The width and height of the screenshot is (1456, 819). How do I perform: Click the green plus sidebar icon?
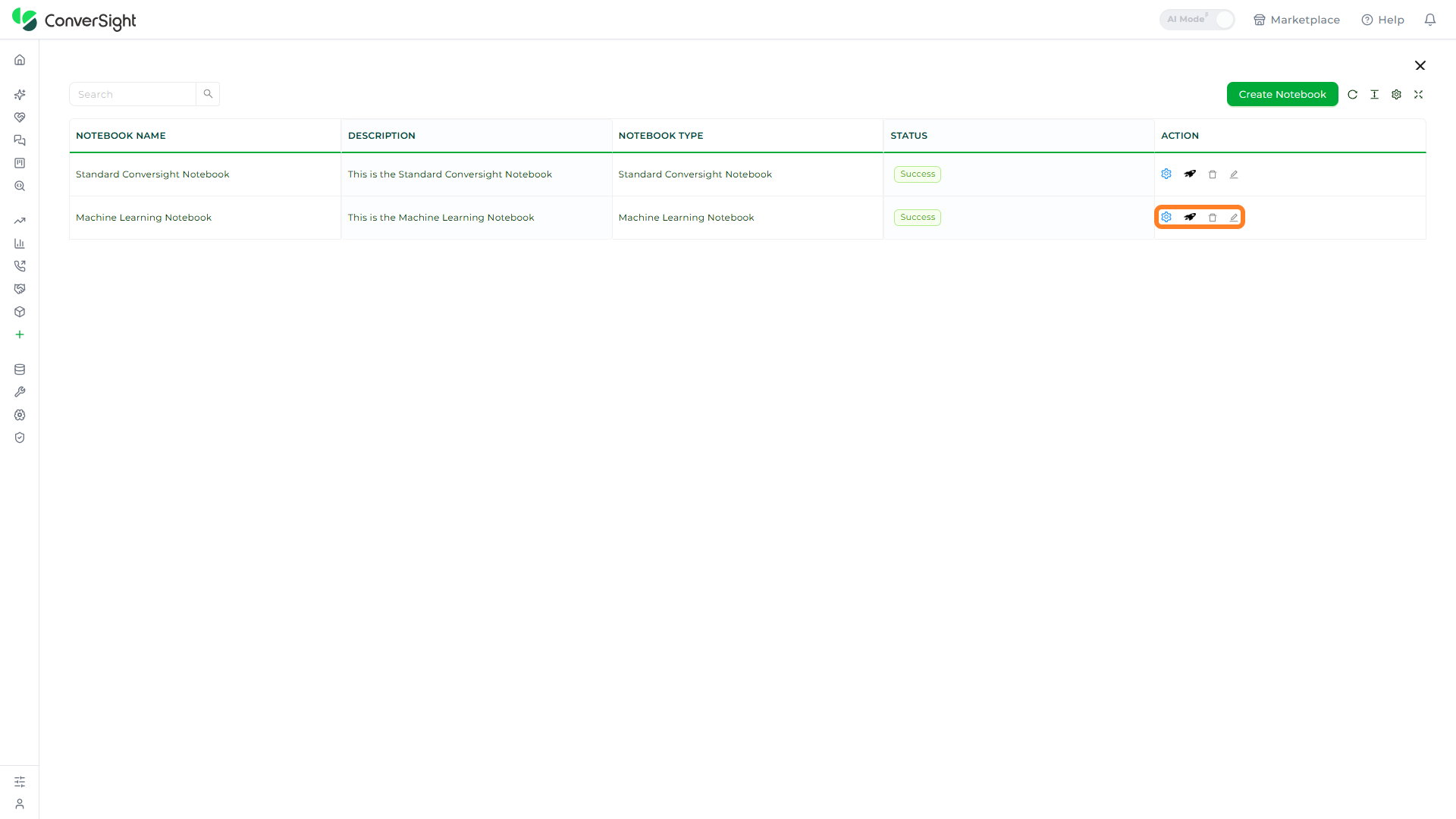tap(20, 334)
